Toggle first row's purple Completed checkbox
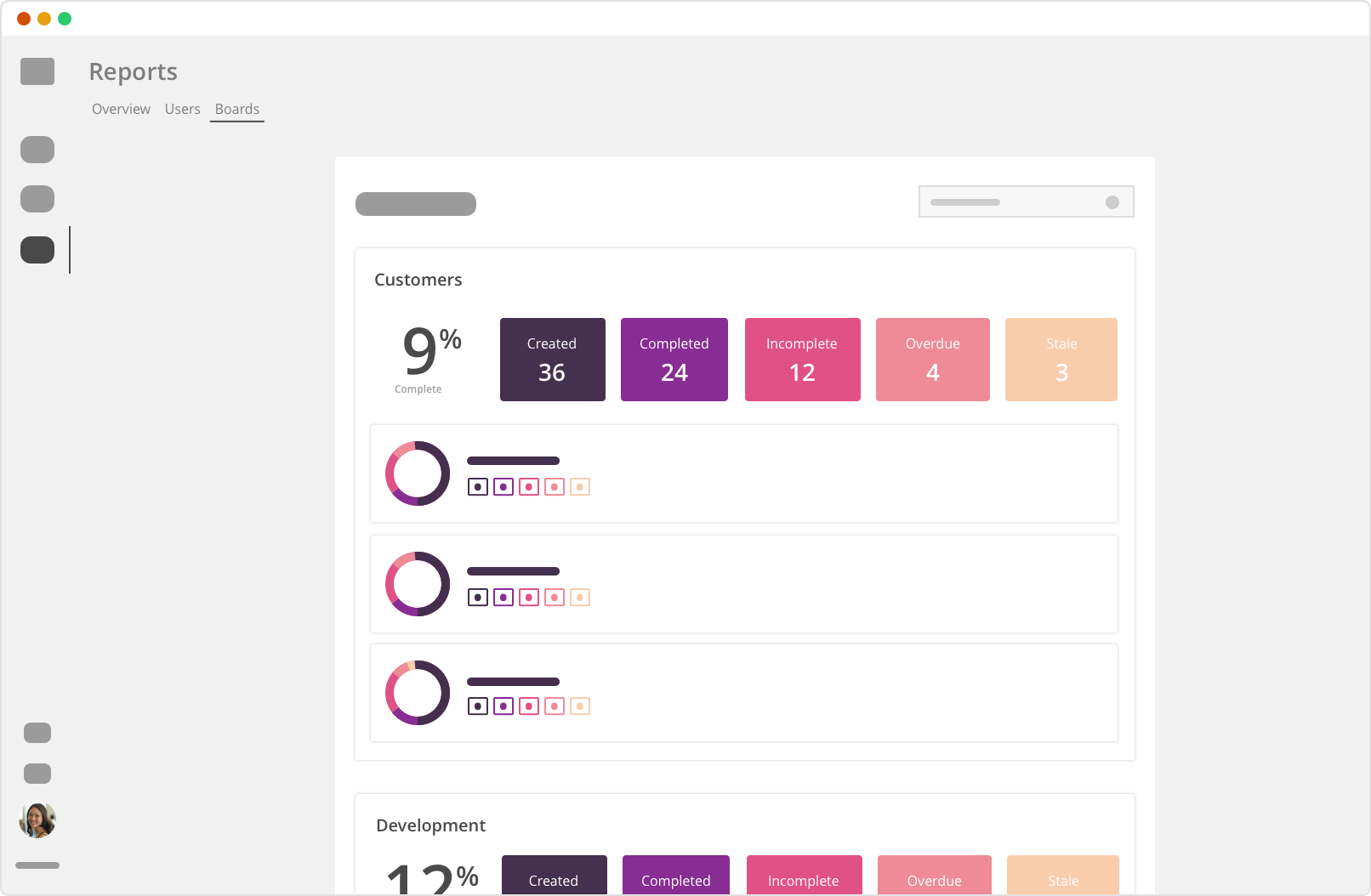 click(x=503, y=487)
